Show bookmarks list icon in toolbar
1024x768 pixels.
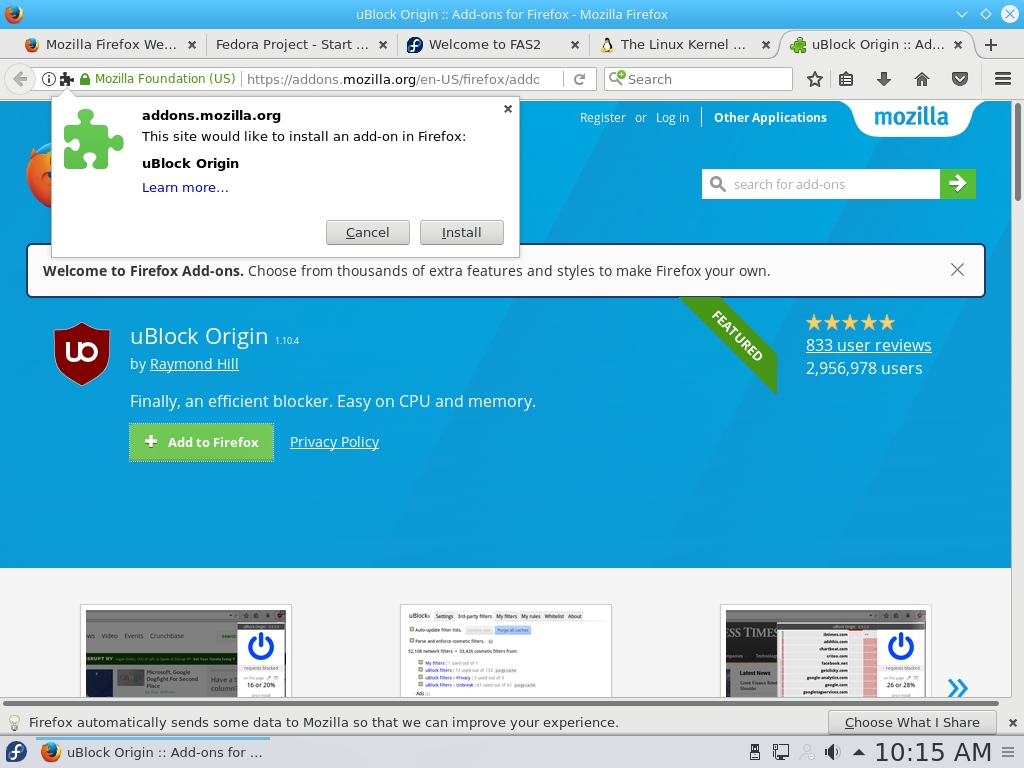(846, 79)
